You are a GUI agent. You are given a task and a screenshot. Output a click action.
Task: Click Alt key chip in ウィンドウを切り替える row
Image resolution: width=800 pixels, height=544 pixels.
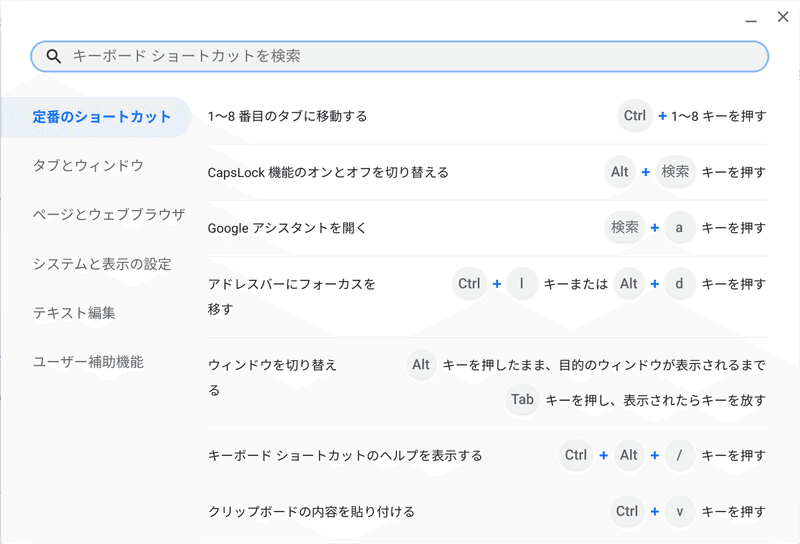421,365
